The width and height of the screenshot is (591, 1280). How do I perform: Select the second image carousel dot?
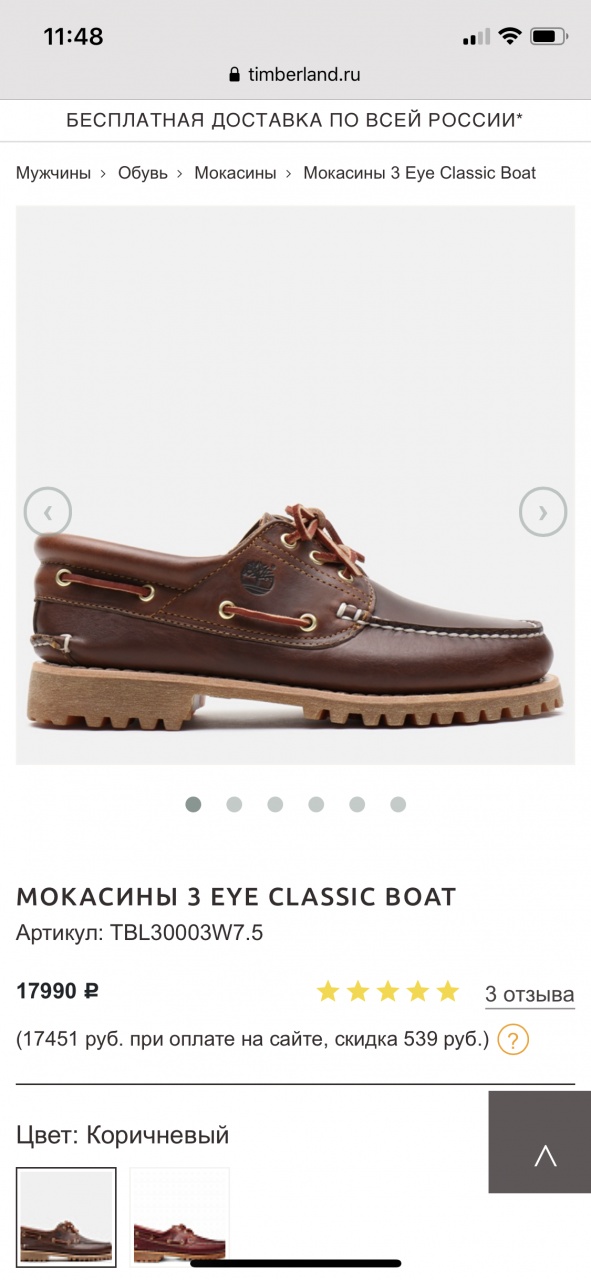[x=234, y=804]
